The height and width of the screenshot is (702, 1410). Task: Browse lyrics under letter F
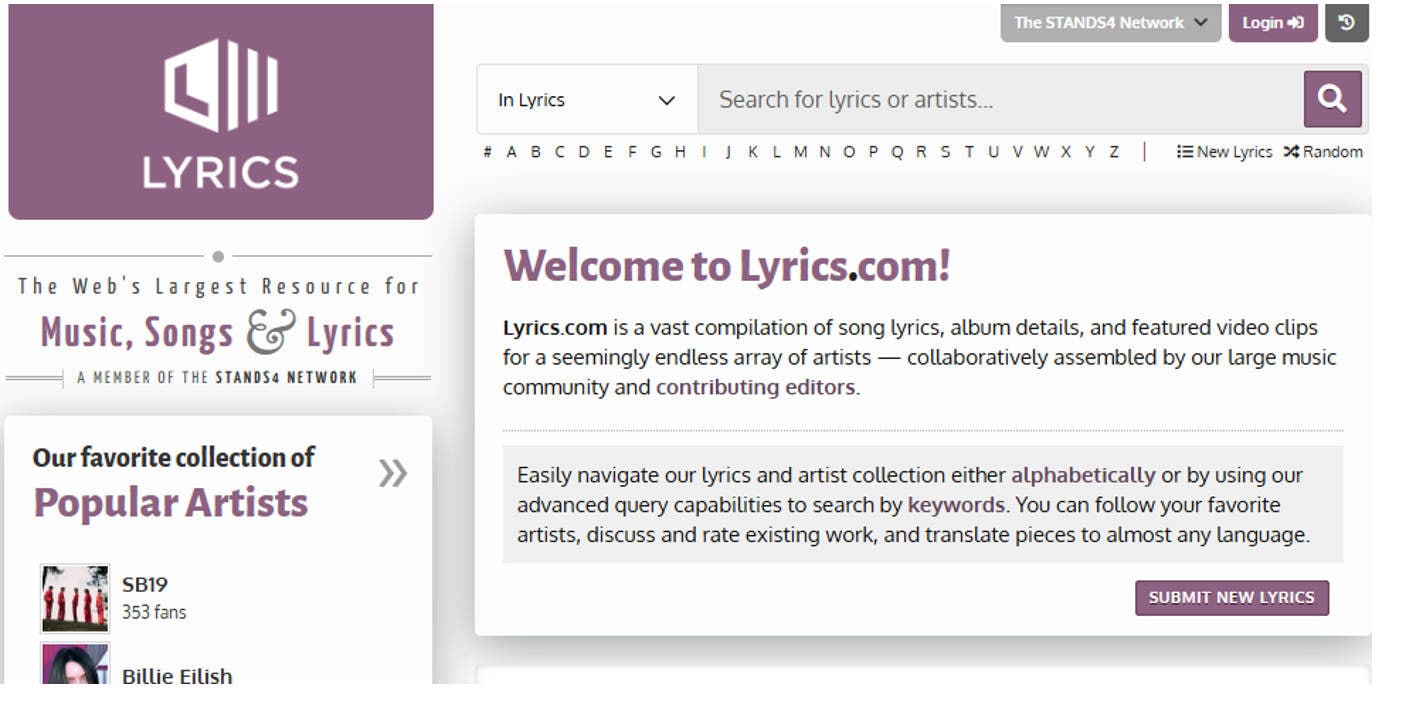tap(631, 152)
